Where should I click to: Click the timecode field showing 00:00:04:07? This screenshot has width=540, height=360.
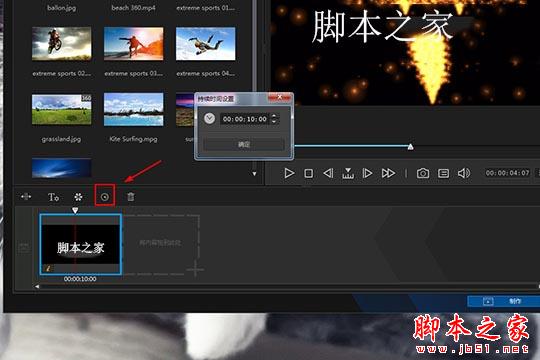(507, 173)
